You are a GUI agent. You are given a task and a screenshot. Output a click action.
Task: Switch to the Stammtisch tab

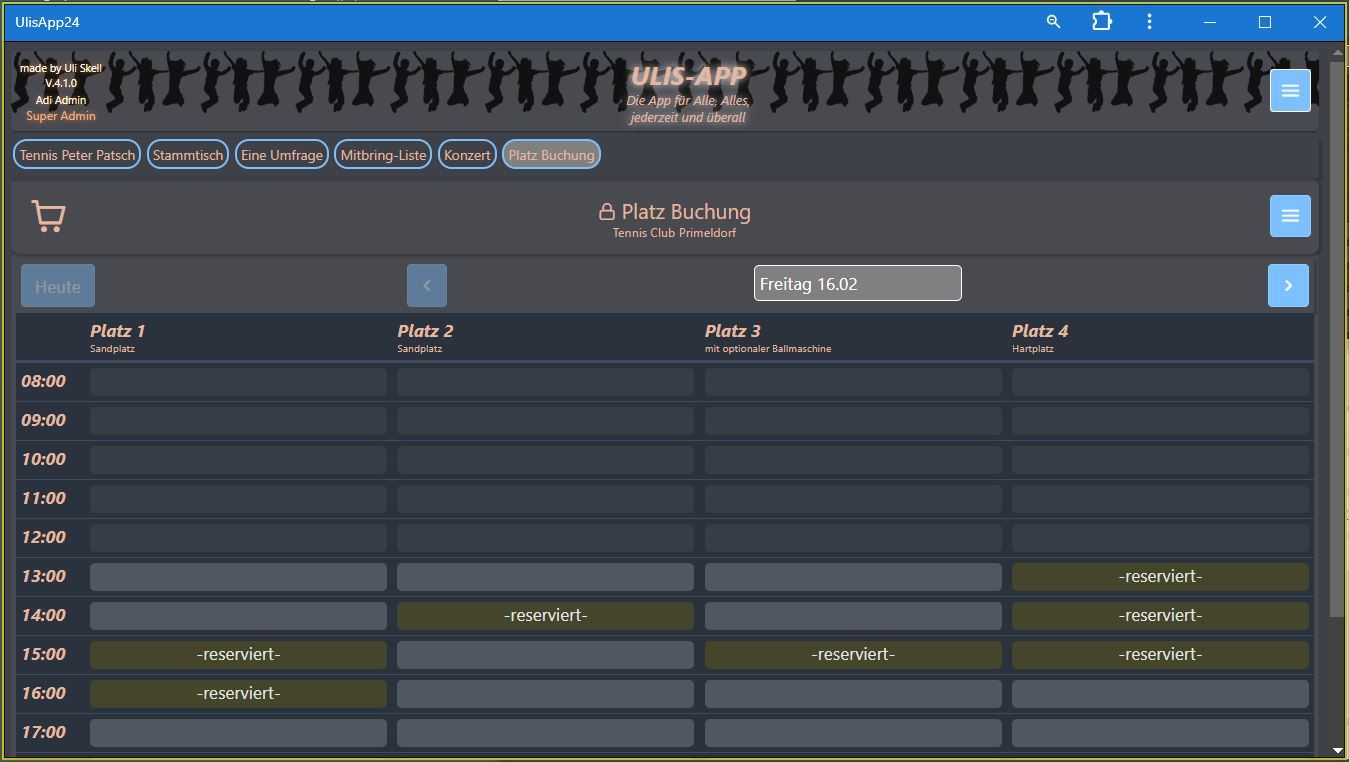click(188, 155)
